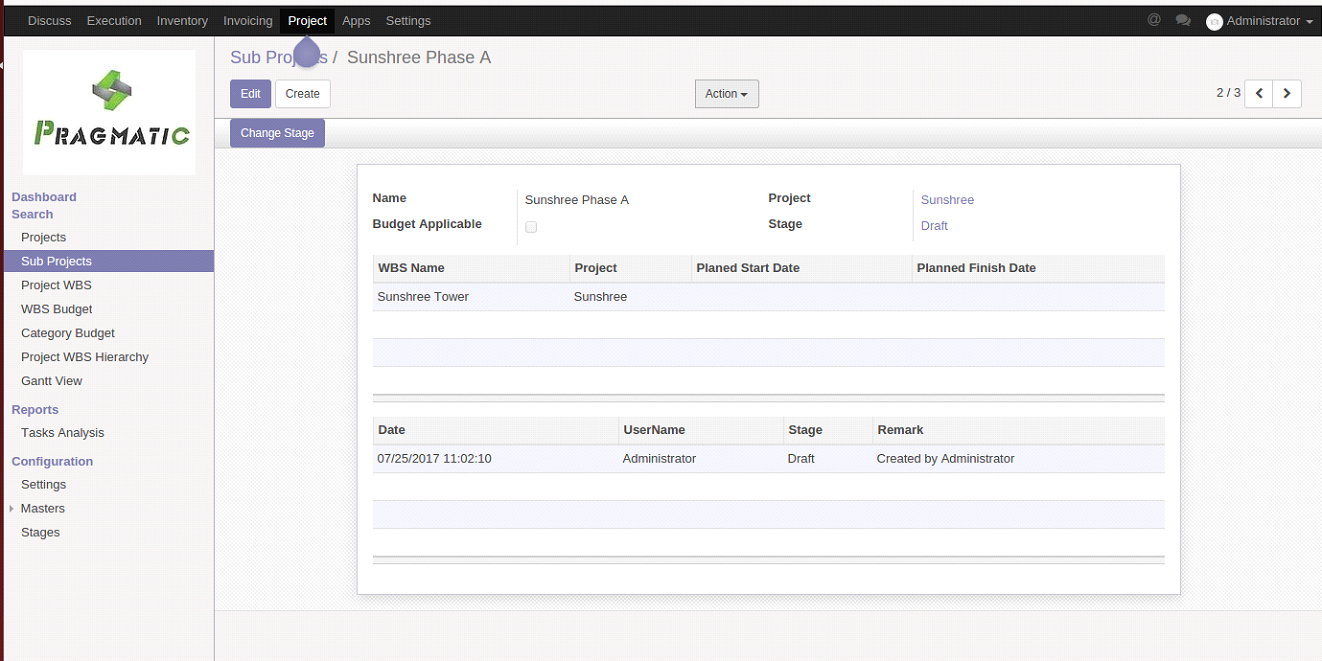Sort by the Planned Finish Date column
The image size is (1322, 661).
(976, 268)
